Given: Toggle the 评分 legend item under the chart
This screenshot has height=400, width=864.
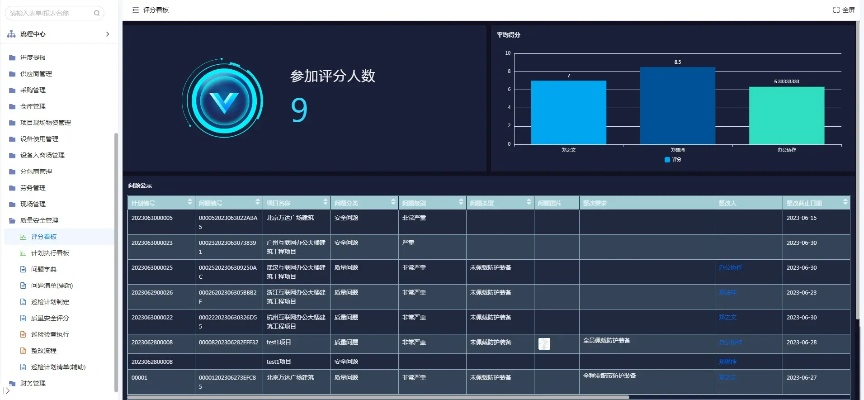Looking at the screenshot, I should pos(671,159).
